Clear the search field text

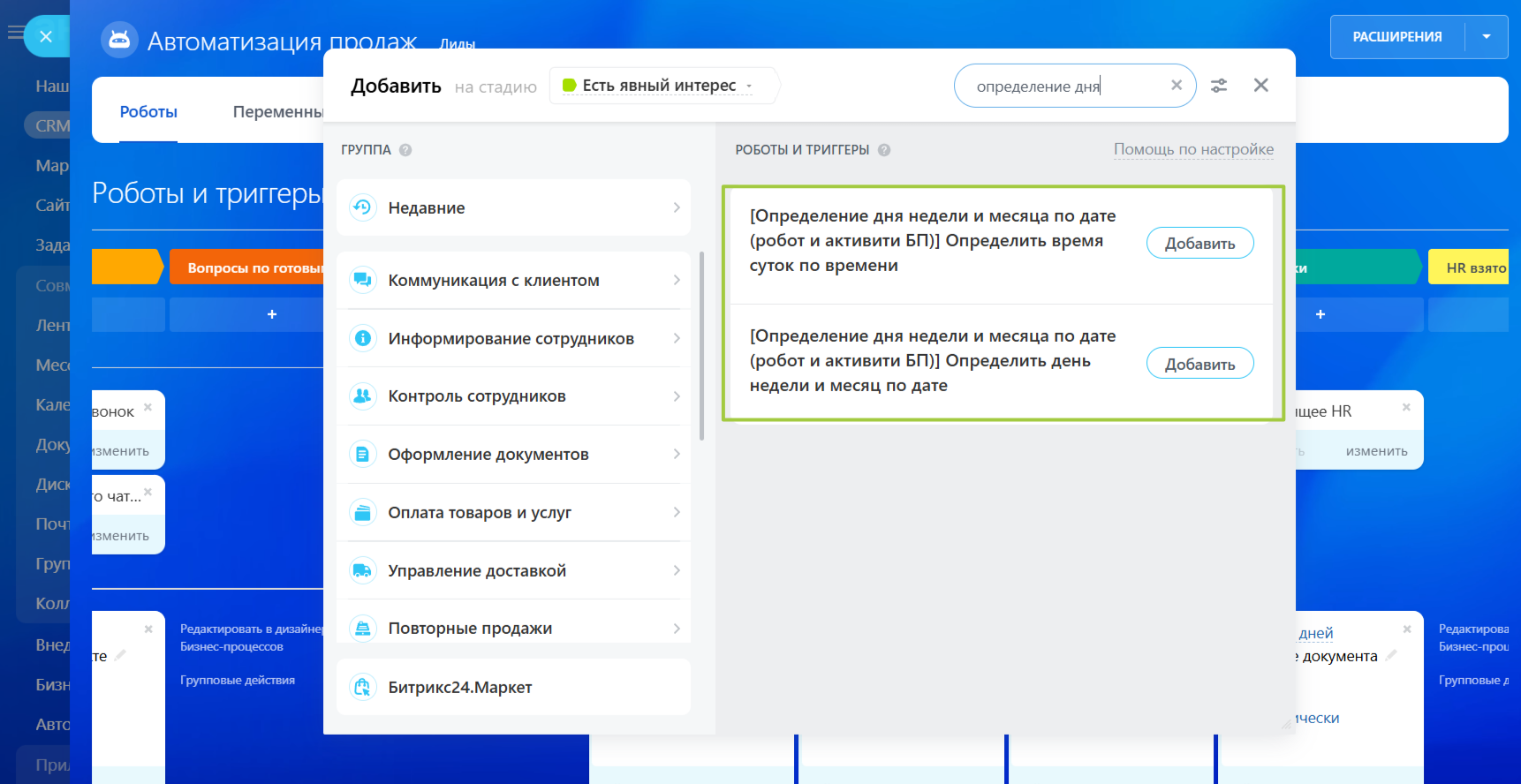pos(1177,86)
